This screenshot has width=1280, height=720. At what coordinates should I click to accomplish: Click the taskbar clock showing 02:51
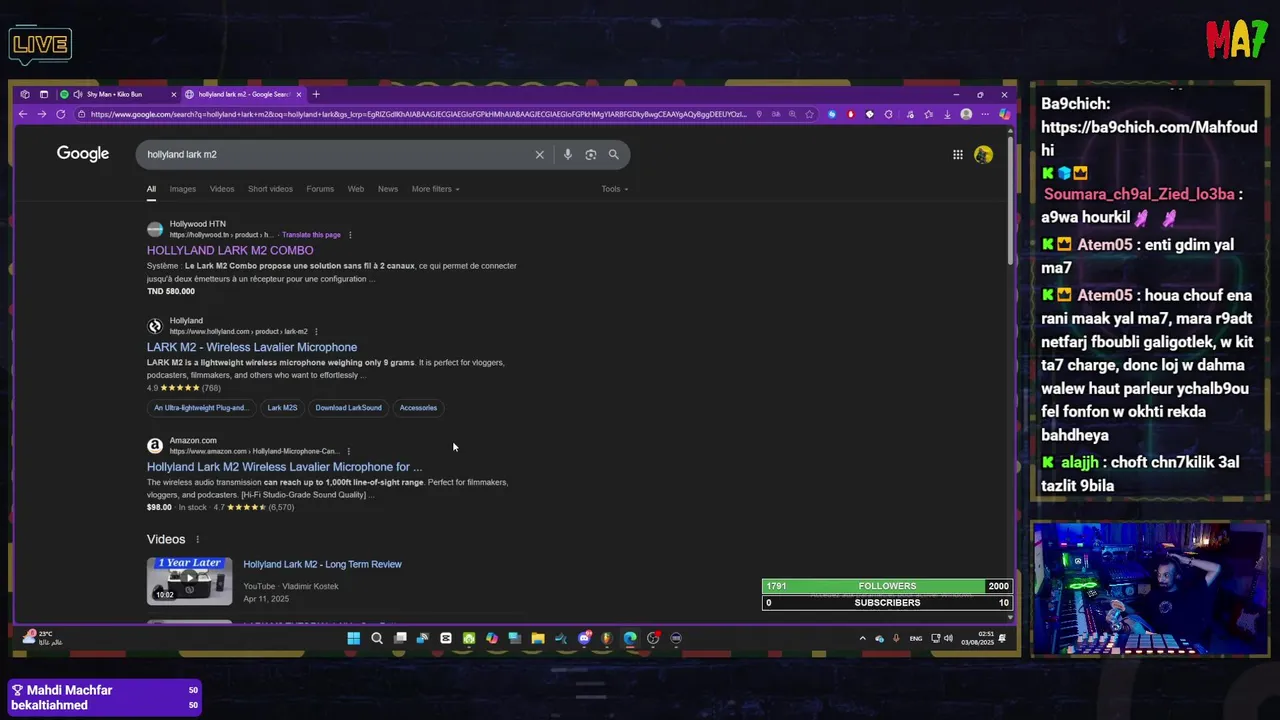tap(978, 638)
